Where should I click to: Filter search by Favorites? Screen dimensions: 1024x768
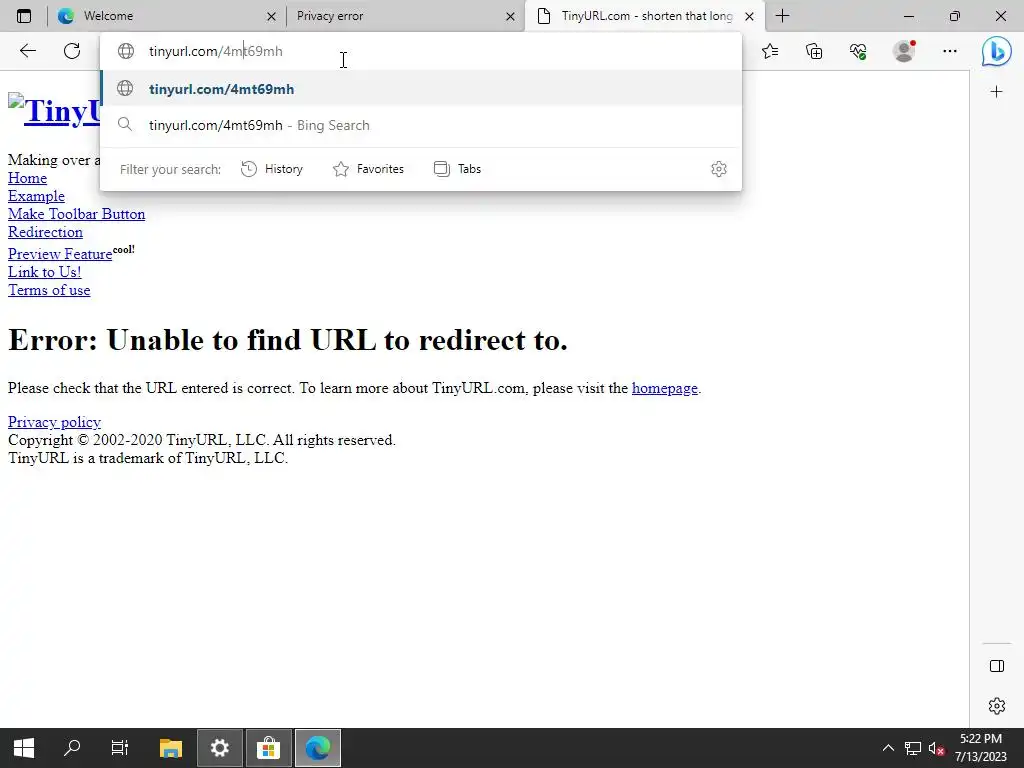368,169
